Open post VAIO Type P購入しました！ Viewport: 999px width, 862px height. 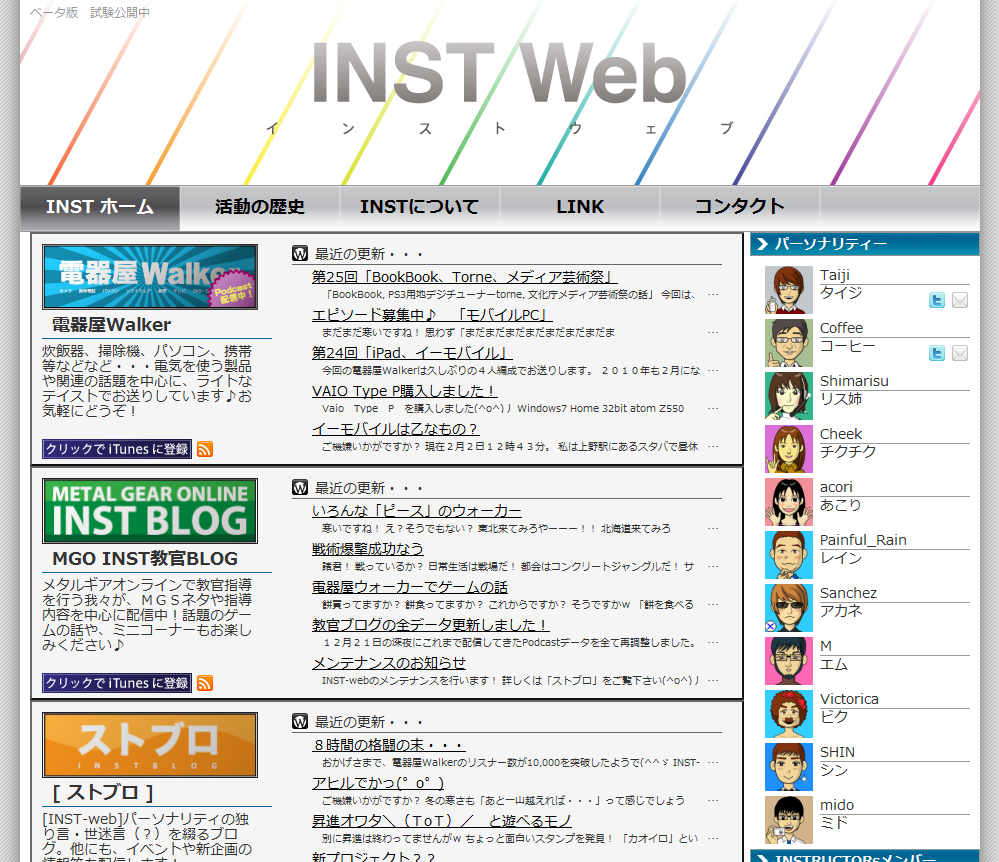[x=404, y=391]
